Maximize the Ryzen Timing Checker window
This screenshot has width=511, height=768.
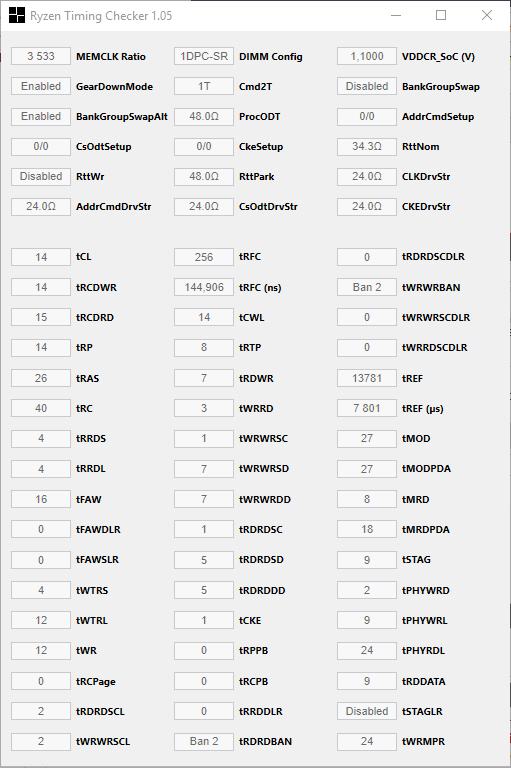pyautogui.click(x=441, y=15)
